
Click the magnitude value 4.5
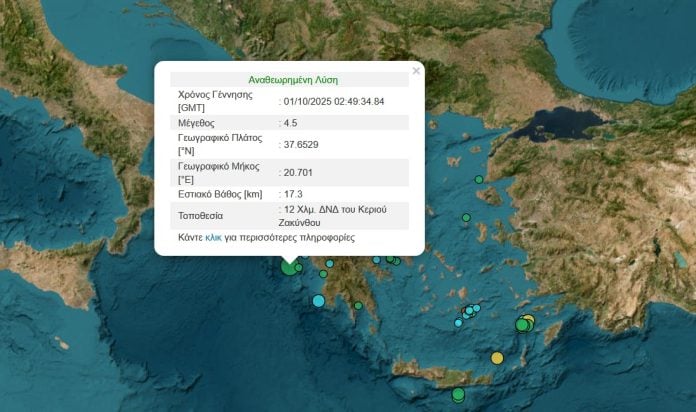[292, 123]
